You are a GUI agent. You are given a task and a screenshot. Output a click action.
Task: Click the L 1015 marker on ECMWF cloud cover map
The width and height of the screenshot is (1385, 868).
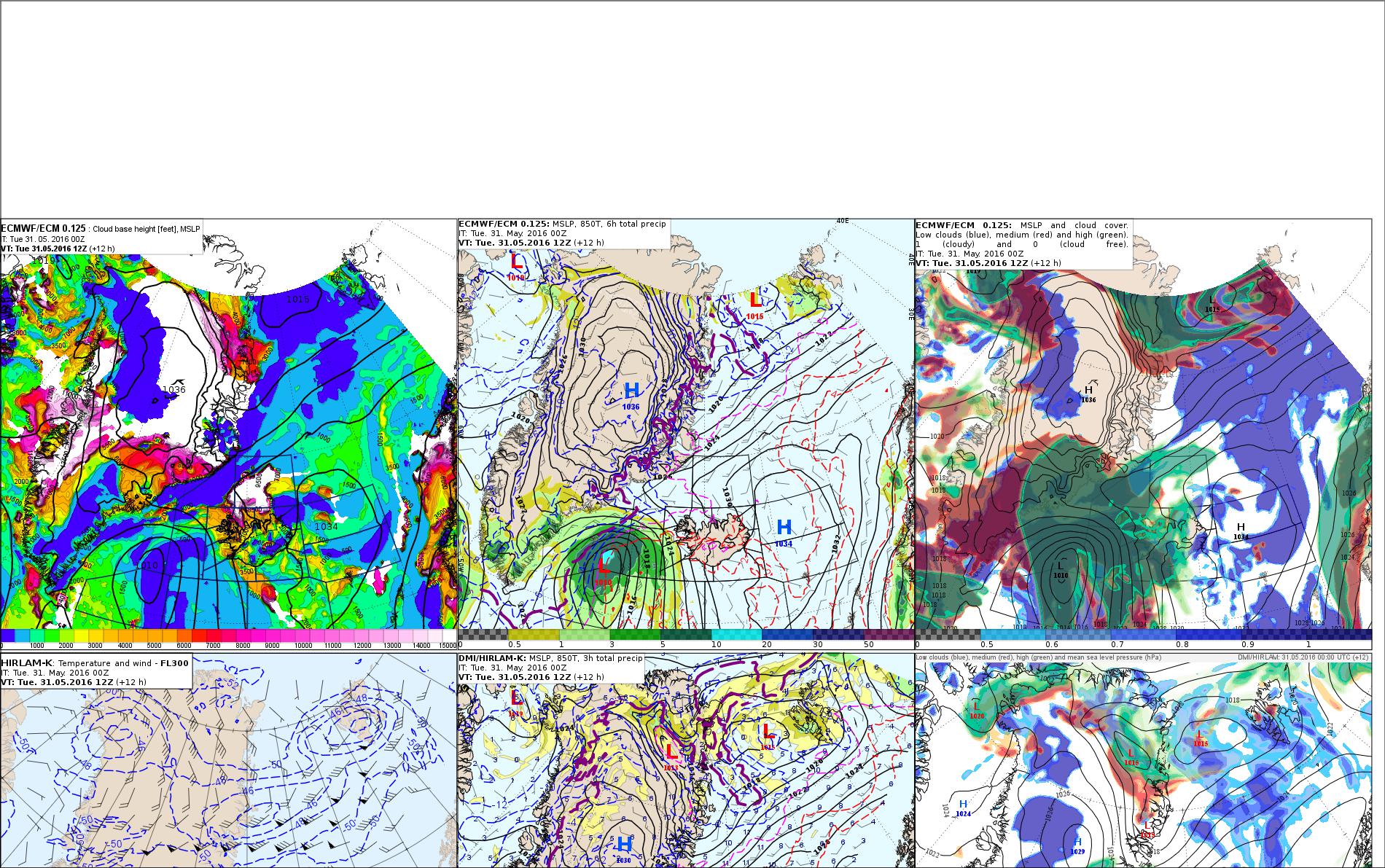[1212, 304]
